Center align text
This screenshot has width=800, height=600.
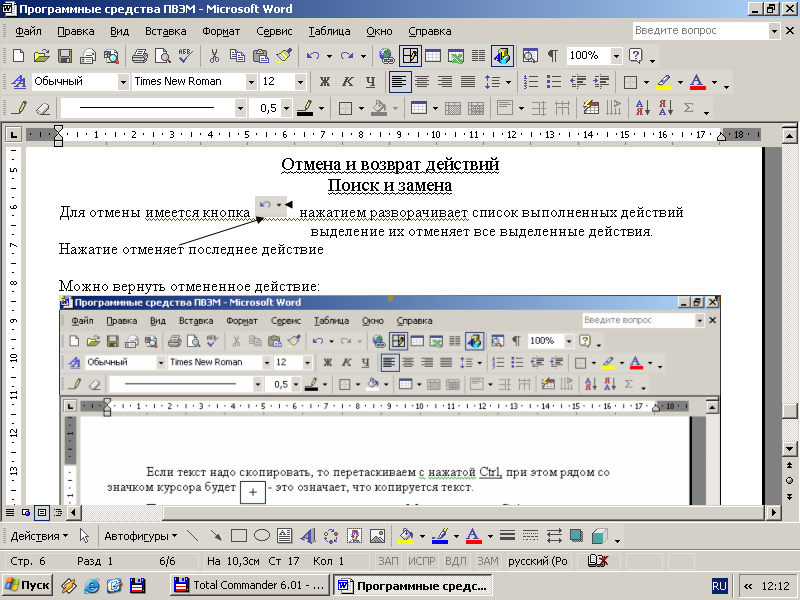[422, 82]
